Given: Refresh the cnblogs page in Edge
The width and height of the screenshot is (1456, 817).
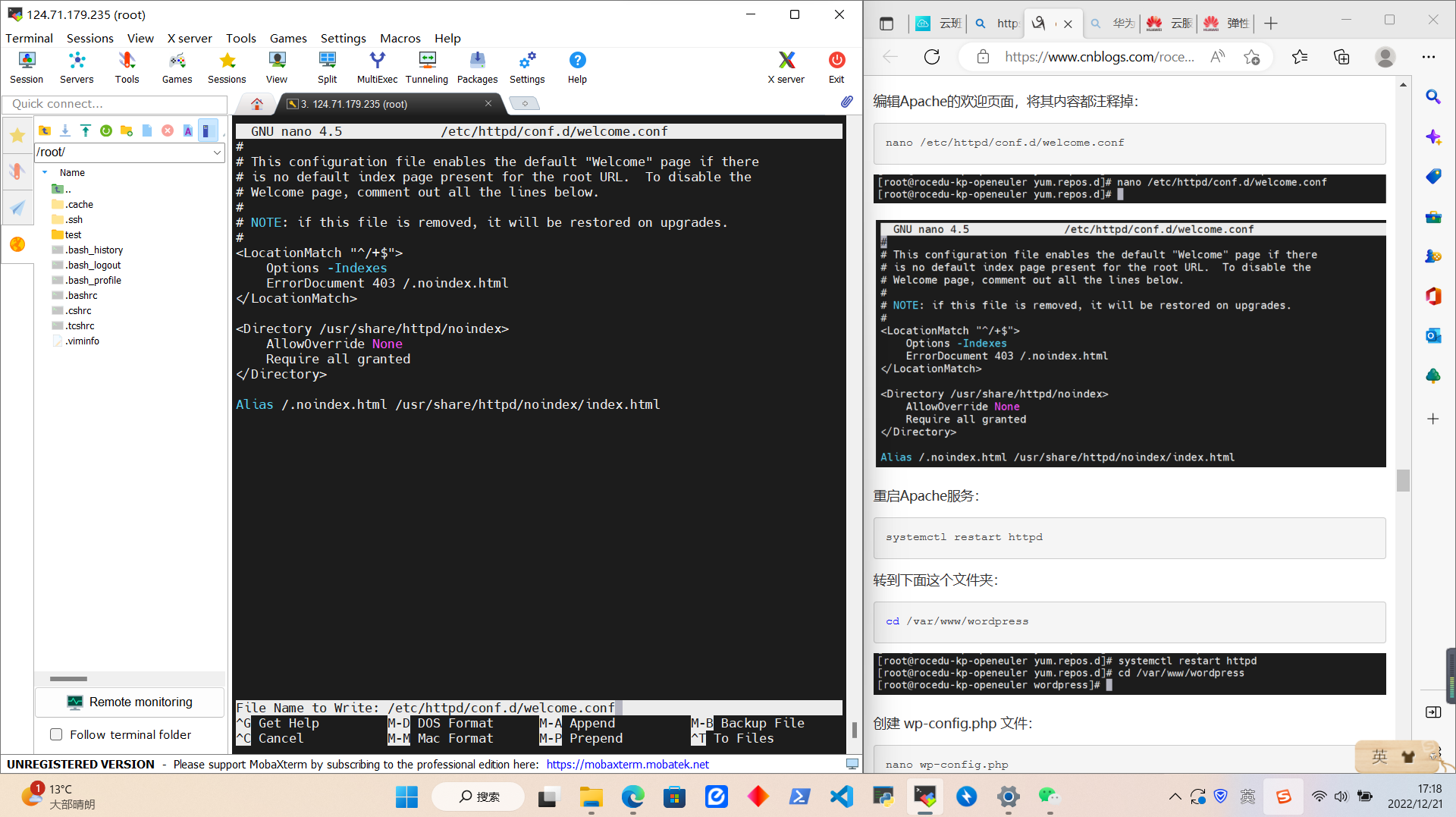Looking at the screenshot, I should click(932, 57).
